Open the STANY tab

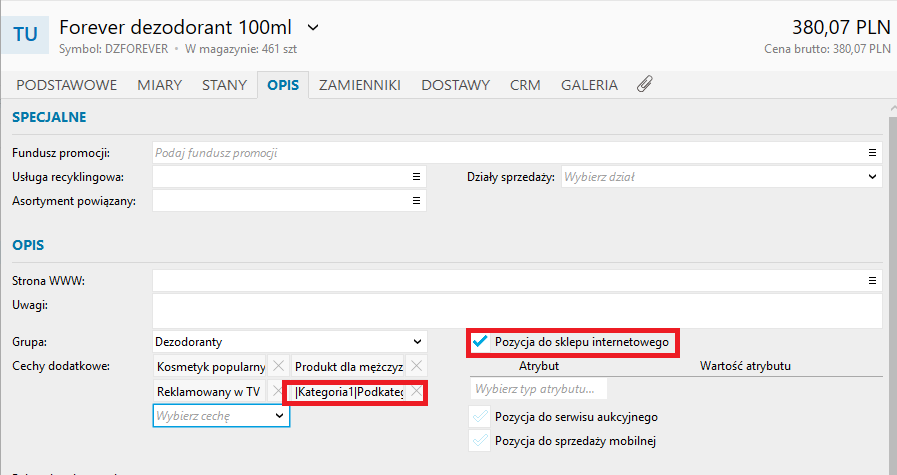[x=224, y=85]
